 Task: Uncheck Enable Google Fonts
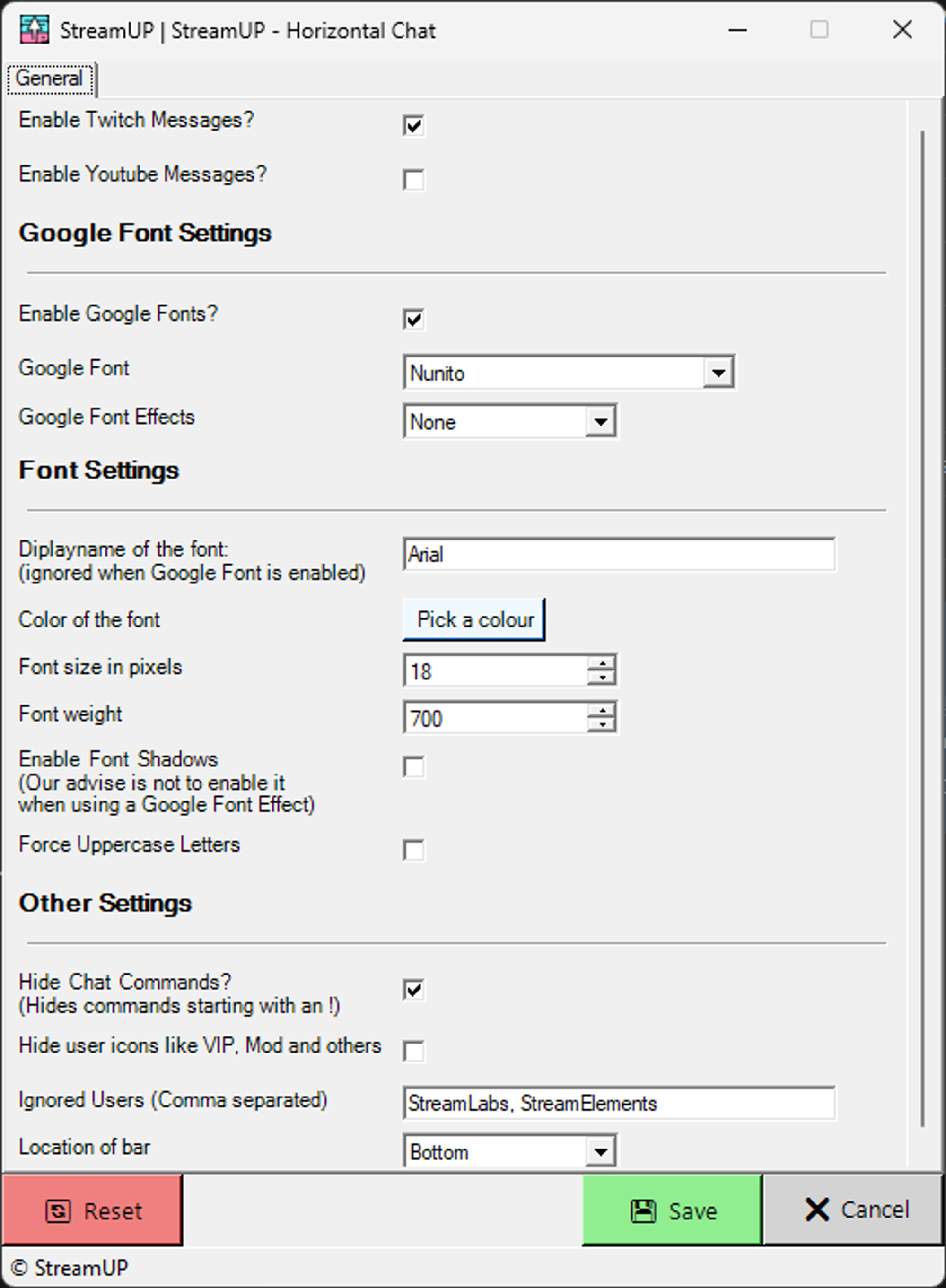pos(413,320)
